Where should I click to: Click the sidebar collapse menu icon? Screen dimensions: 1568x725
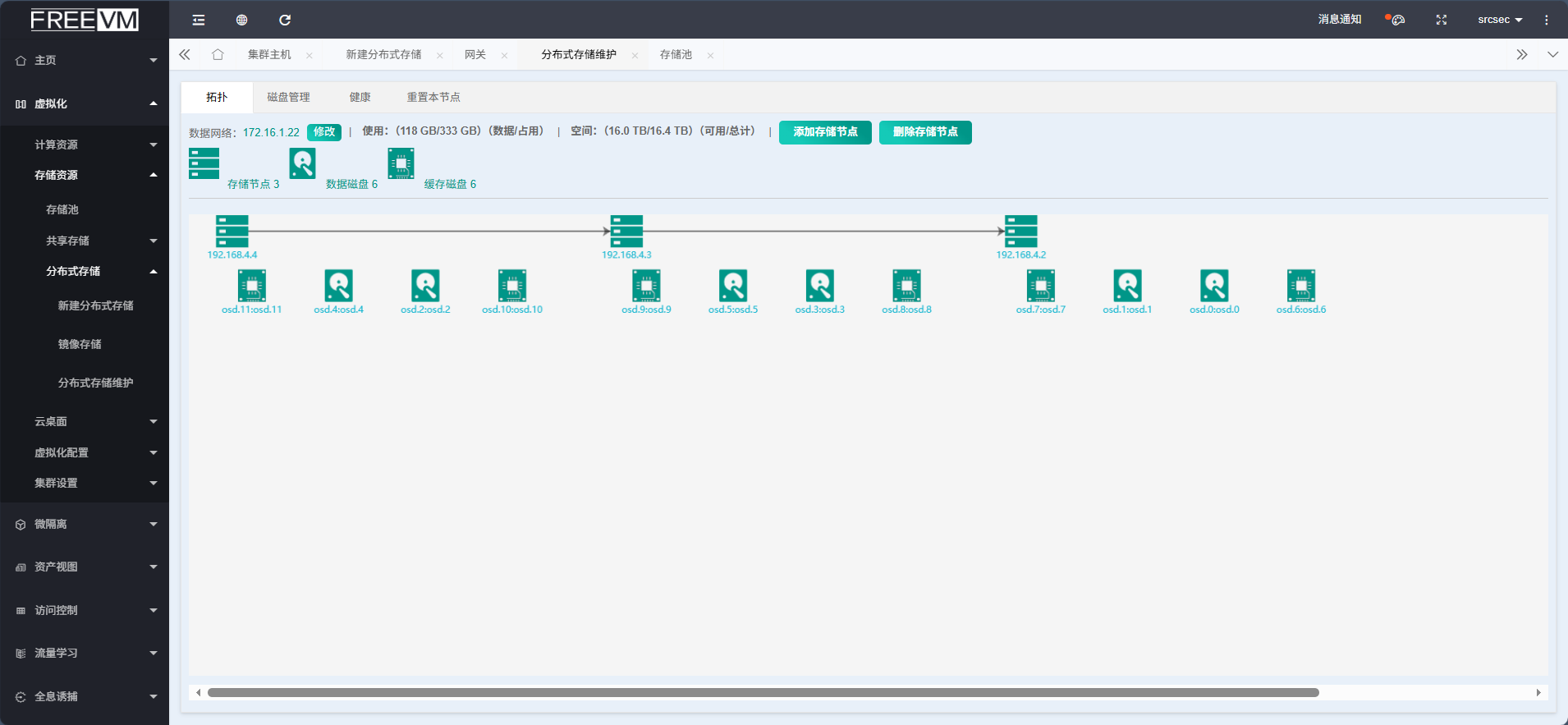click(x=199, y=20)
